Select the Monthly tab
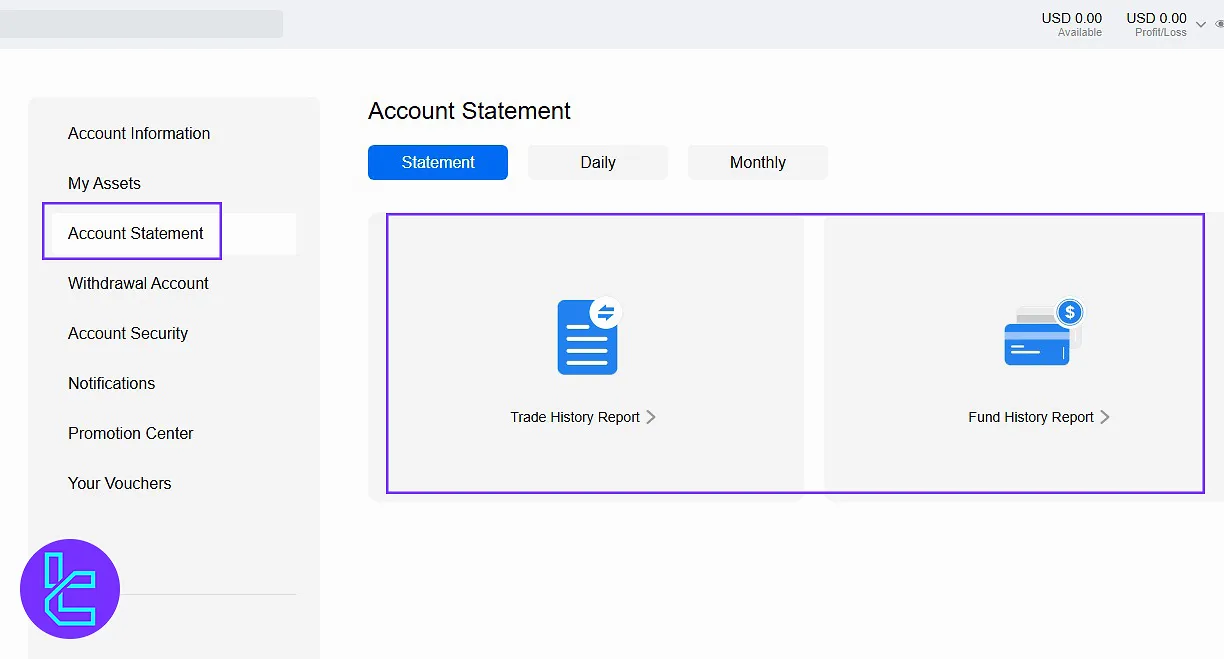 pos(758,162)
